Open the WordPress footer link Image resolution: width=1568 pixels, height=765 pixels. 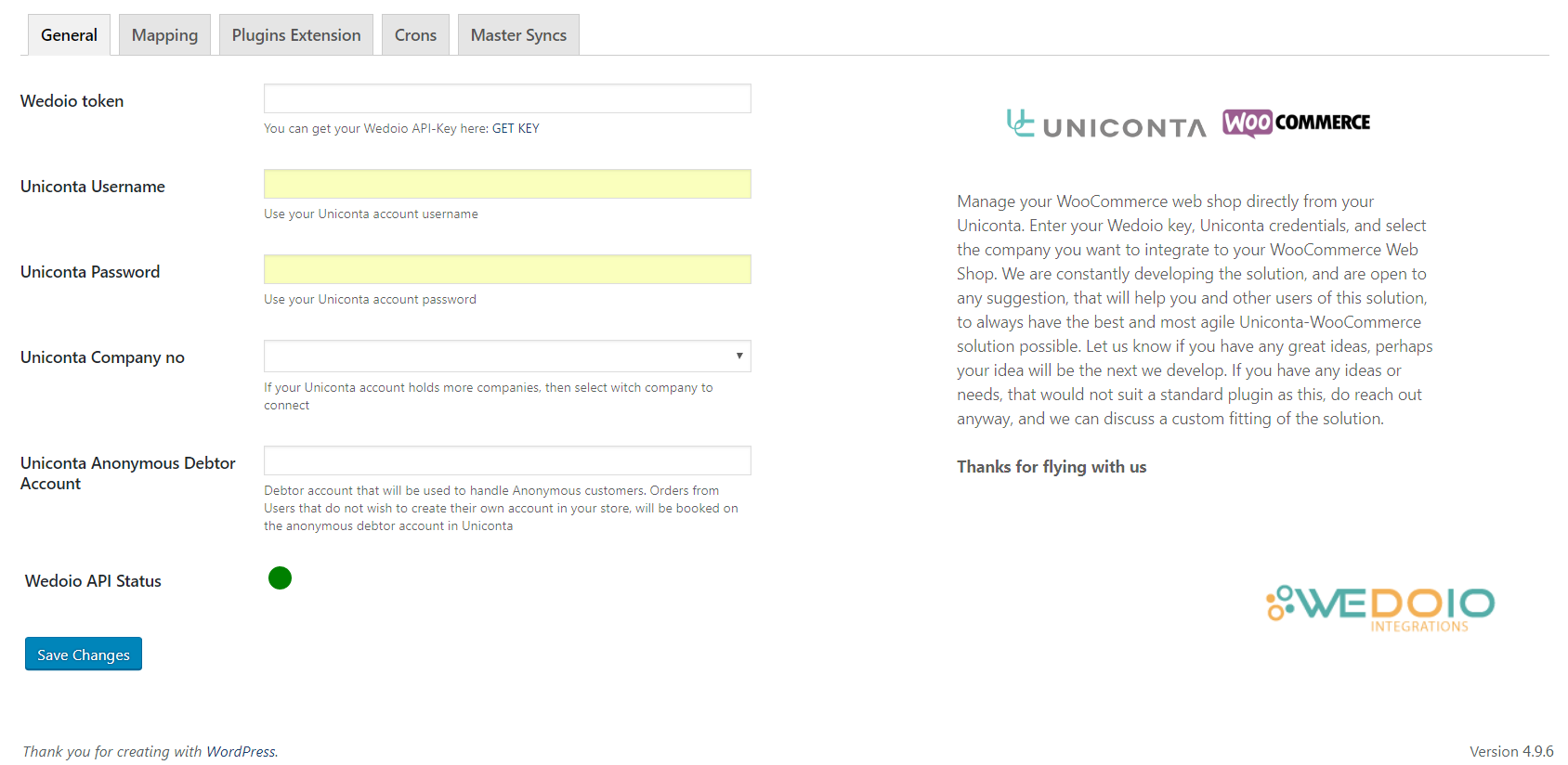(x=241, y=752)
